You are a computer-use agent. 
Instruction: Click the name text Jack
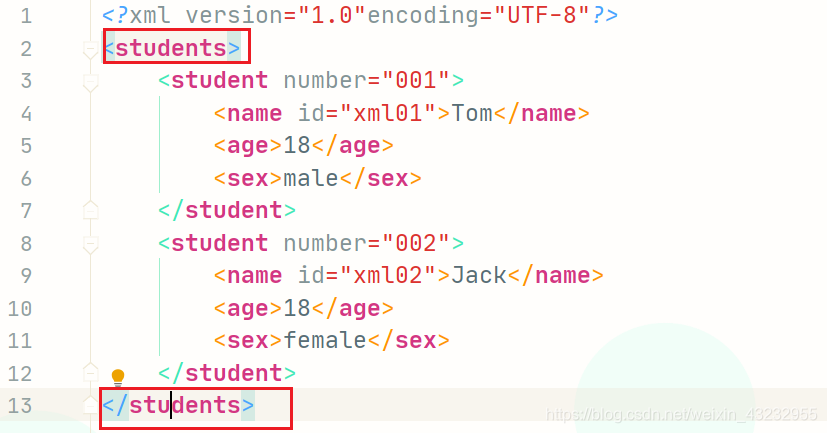tap(479, 276)
